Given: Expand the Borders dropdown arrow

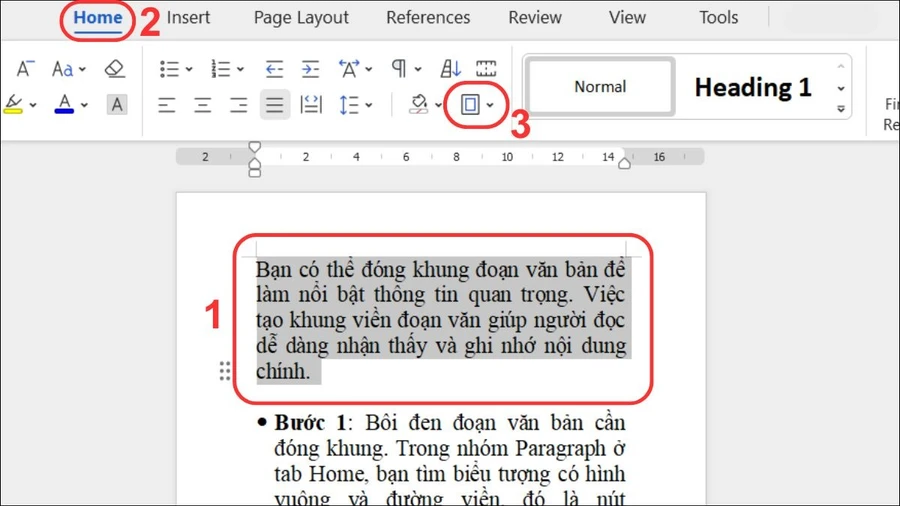Looking at the screenshot, I should (490, 105).
